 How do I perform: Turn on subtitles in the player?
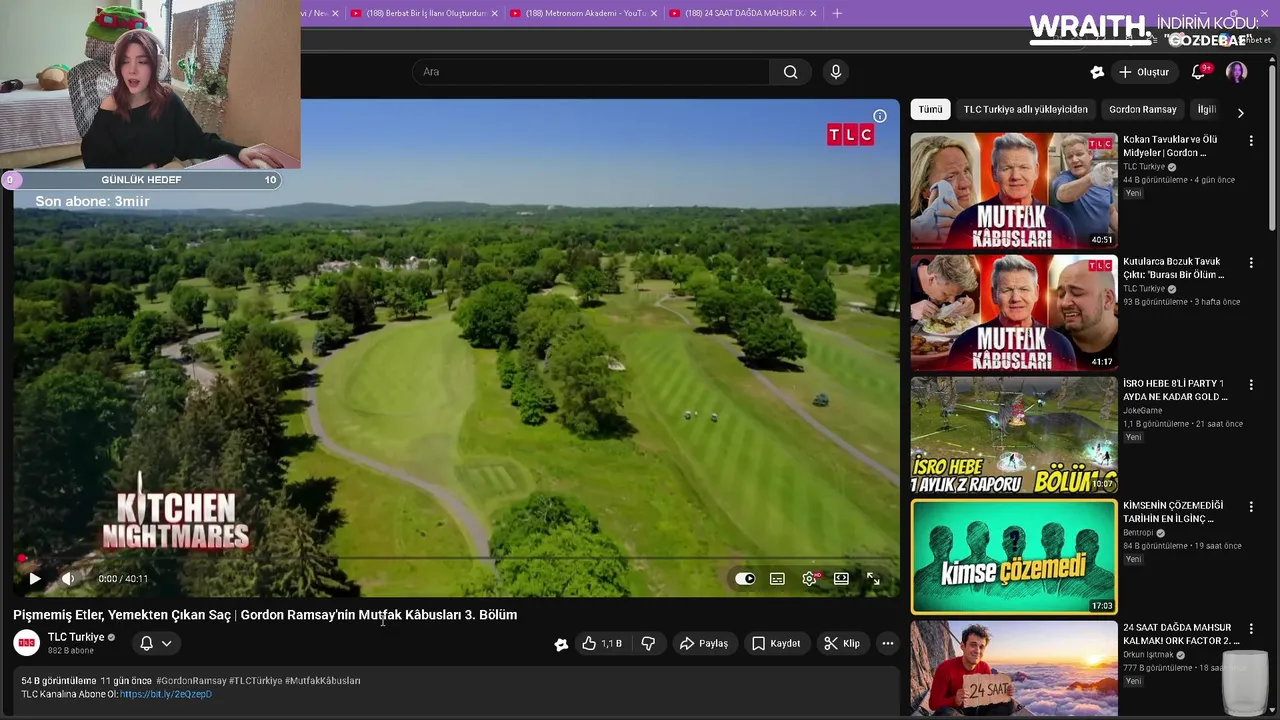point(777,579)
